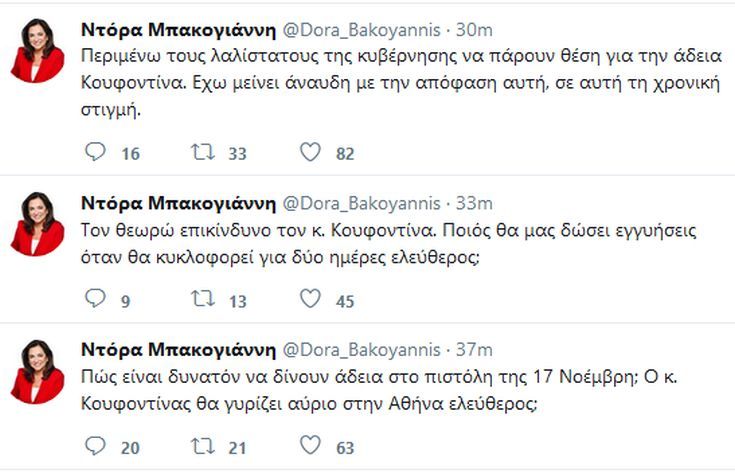The width and height of the screenshot is (735, 474).
Task: Click @Dora_Bakoyannis handle on second tweet
Action: (363, 203)
